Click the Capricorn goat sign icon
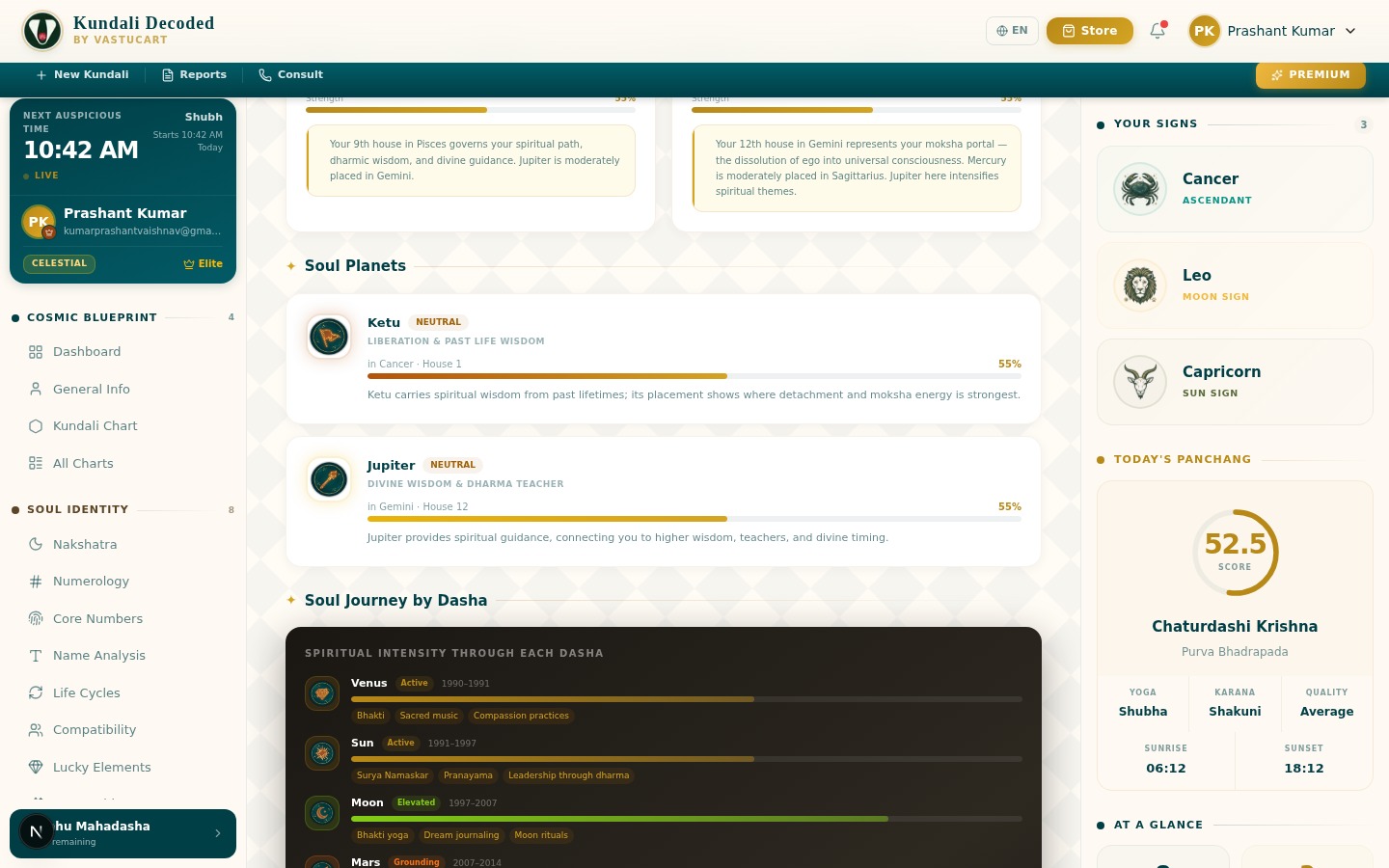Screen dimensions: 1389x868 (1140, 382)
